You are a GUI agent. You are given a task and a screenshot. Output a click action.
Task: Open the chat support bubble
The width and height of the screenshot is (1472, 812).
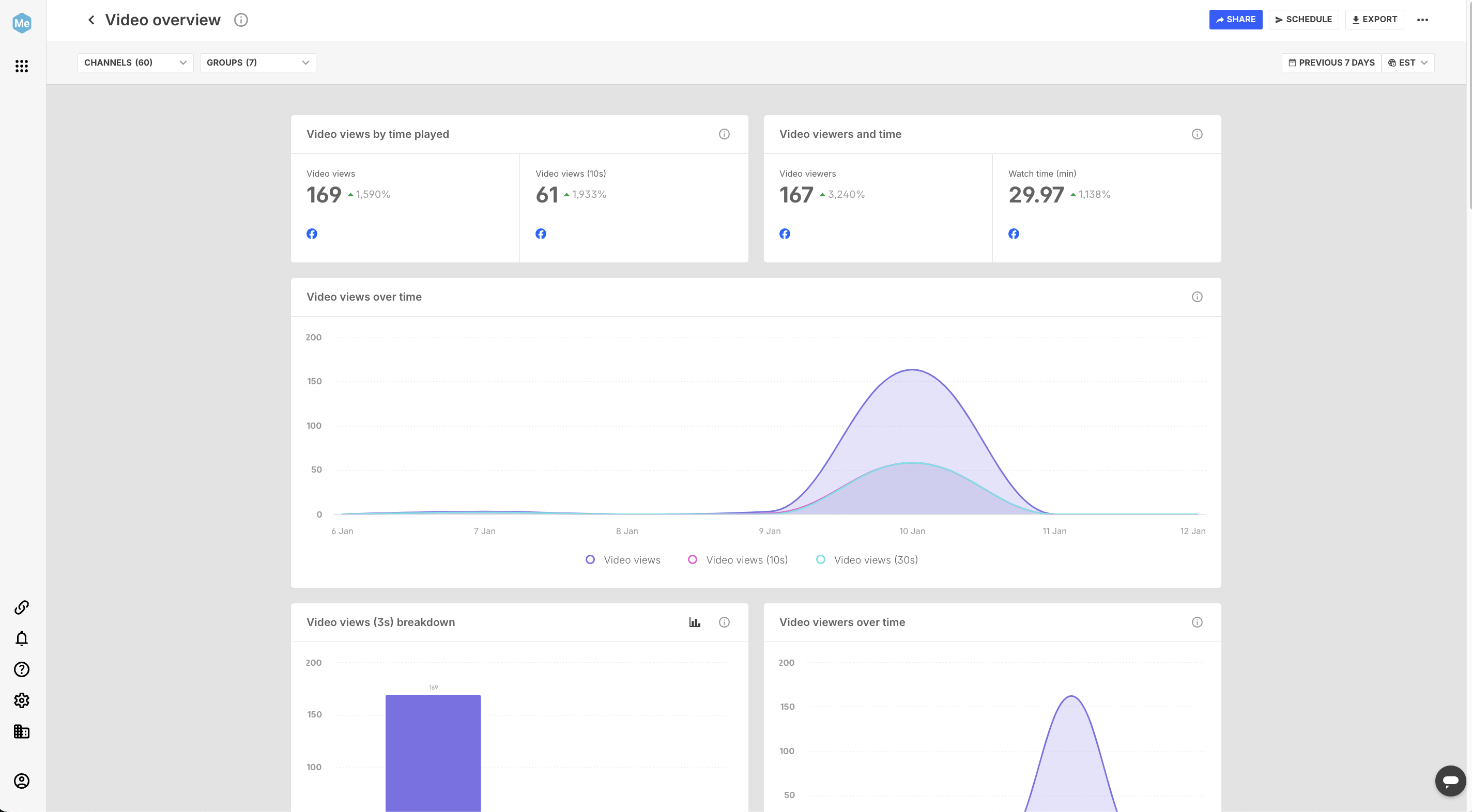(1450, 780)
